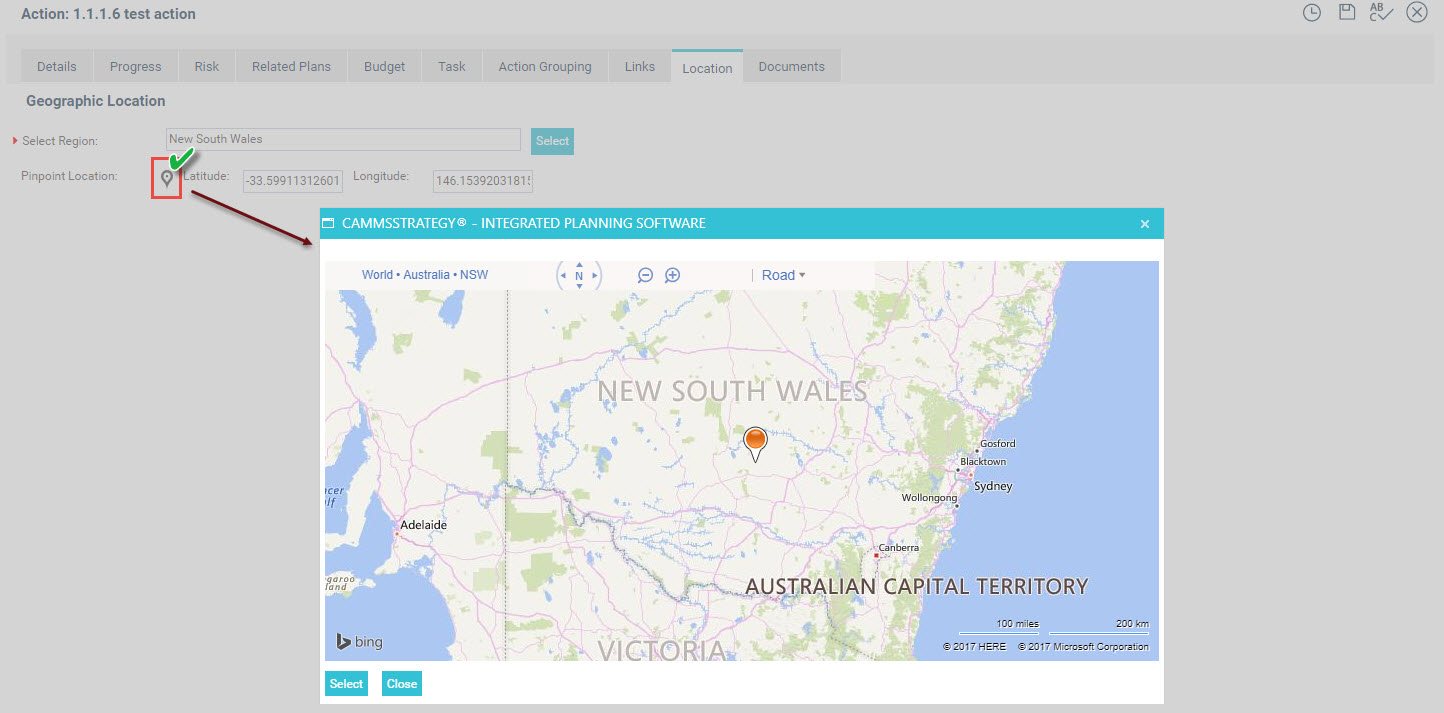Viewport: 1444px width, 713px height.
Task: Click the Close button below the map
Action: click(402, 684)
